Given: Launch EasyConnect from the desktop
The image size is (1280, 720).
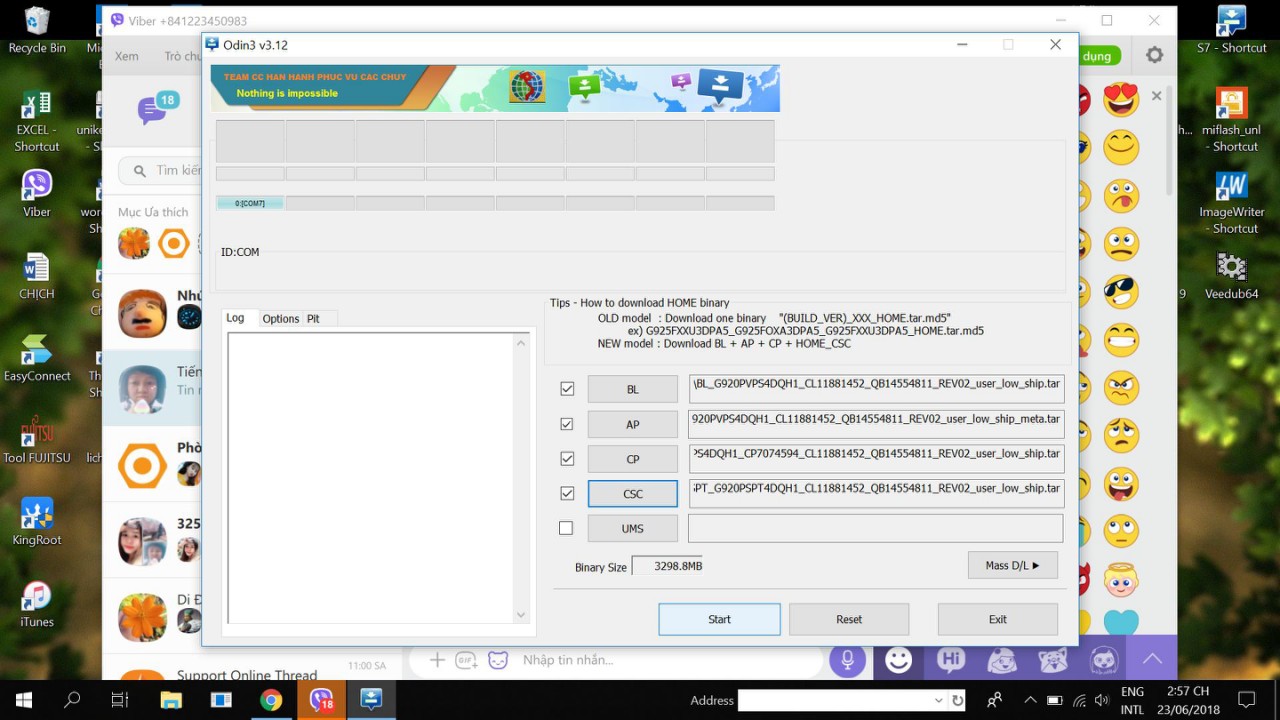Looking at the screenshot, I should [x=37, y=358].
